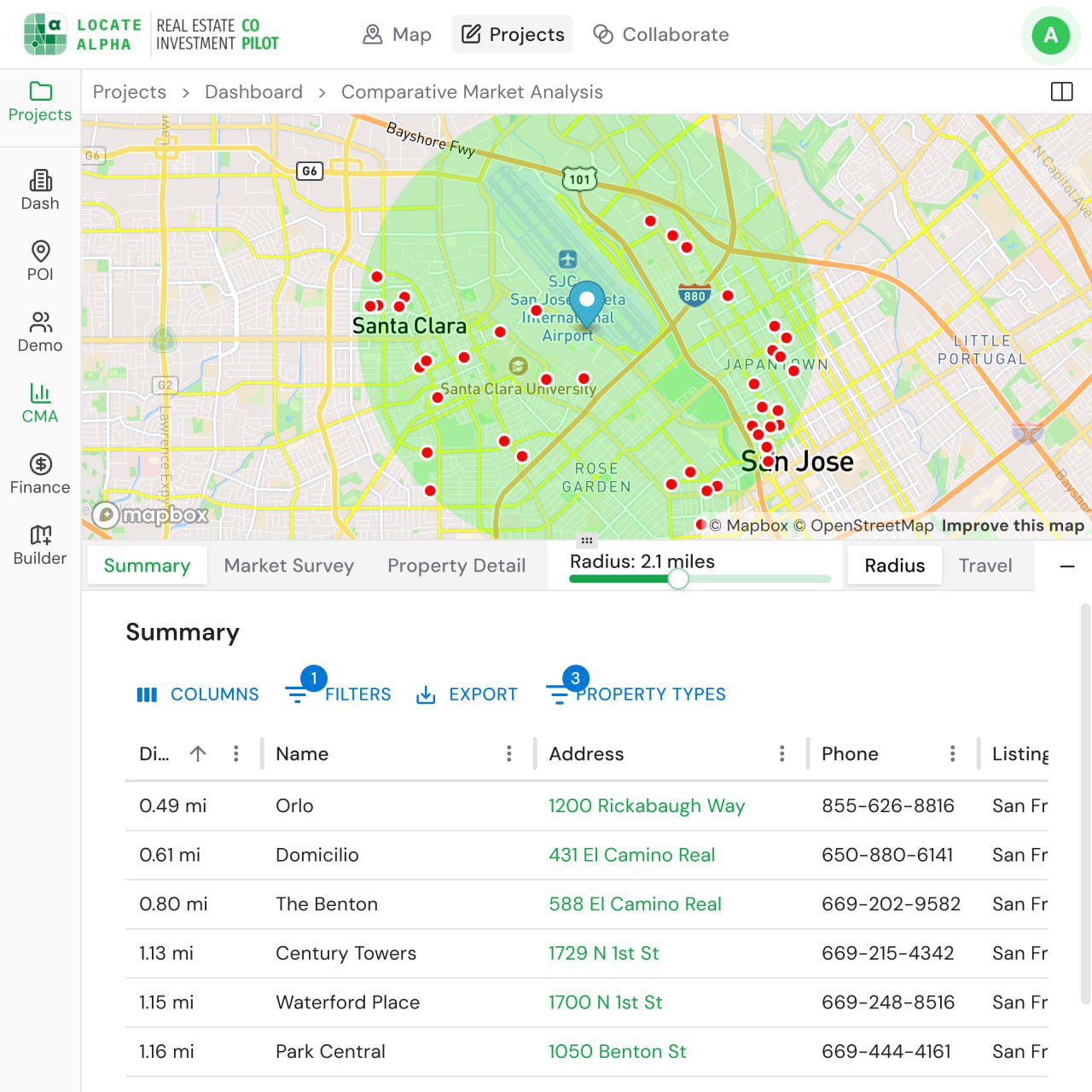This screenshot has height=1092, width=1092.
Task: Go to Dashboard breadcrumb
Action: tap(253, 91)
